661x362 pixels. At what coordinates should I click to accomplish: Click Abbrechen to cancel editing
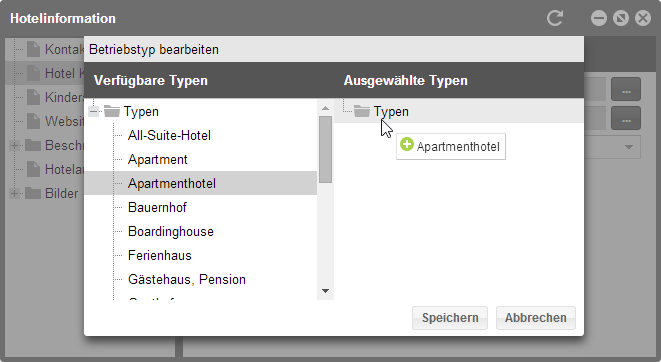pos(535,318)
